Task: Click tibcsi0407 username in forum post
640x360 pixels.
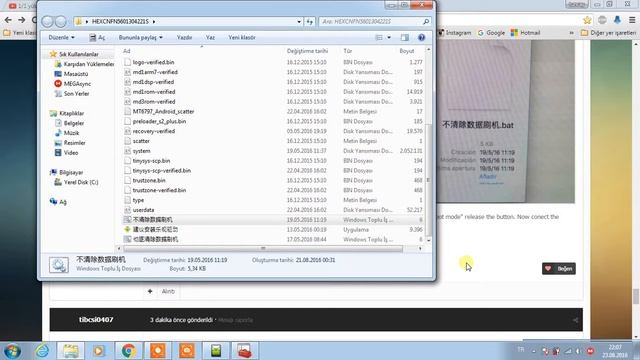Action: (x=96, y=320)
